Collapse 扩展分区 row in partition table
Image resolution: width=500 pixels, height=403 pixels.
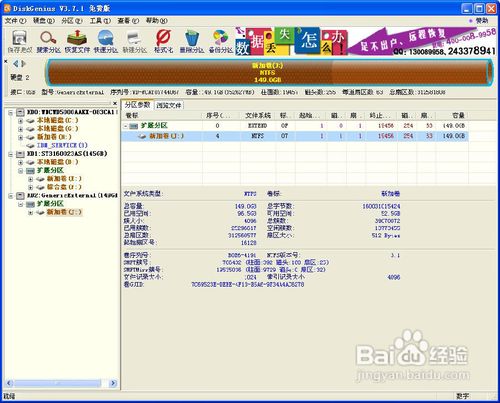click(x=126, y=126)
